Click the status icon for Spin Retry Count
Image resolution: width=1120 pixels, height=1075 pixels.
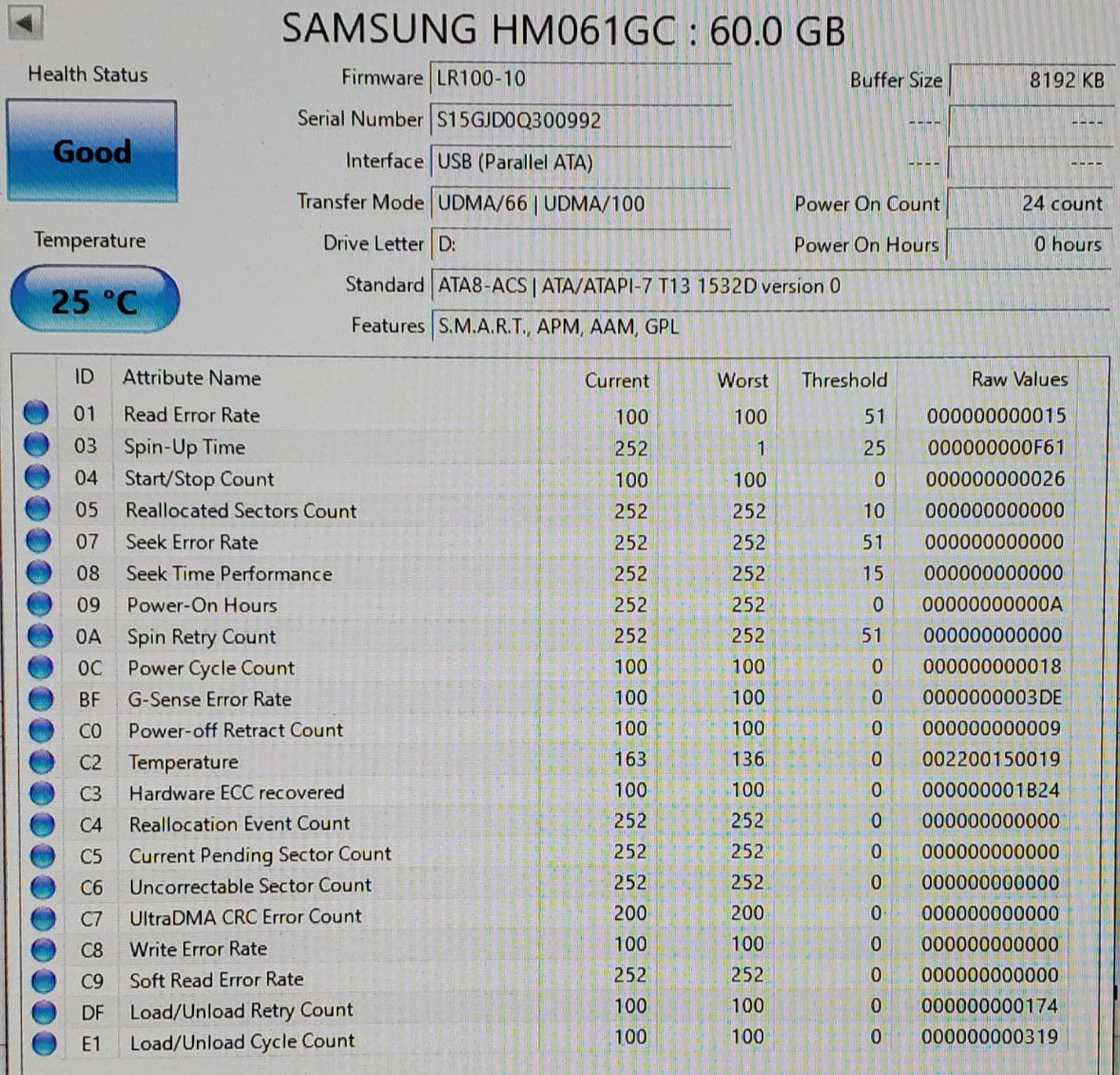39,635
